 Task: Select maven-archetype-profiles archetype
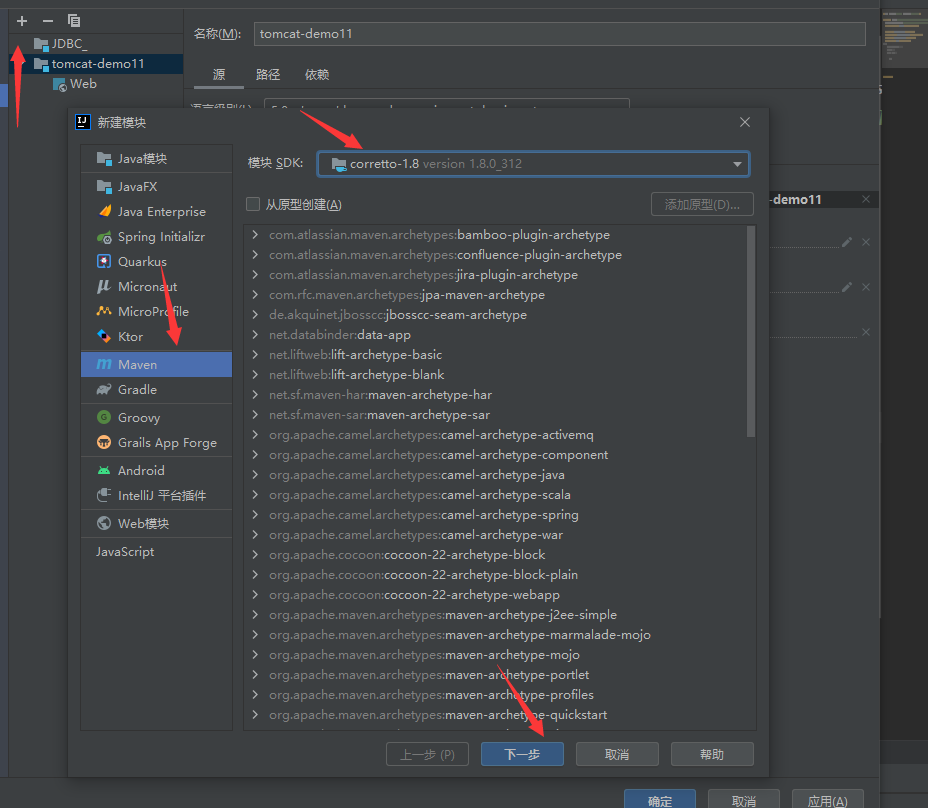point(431,695)
